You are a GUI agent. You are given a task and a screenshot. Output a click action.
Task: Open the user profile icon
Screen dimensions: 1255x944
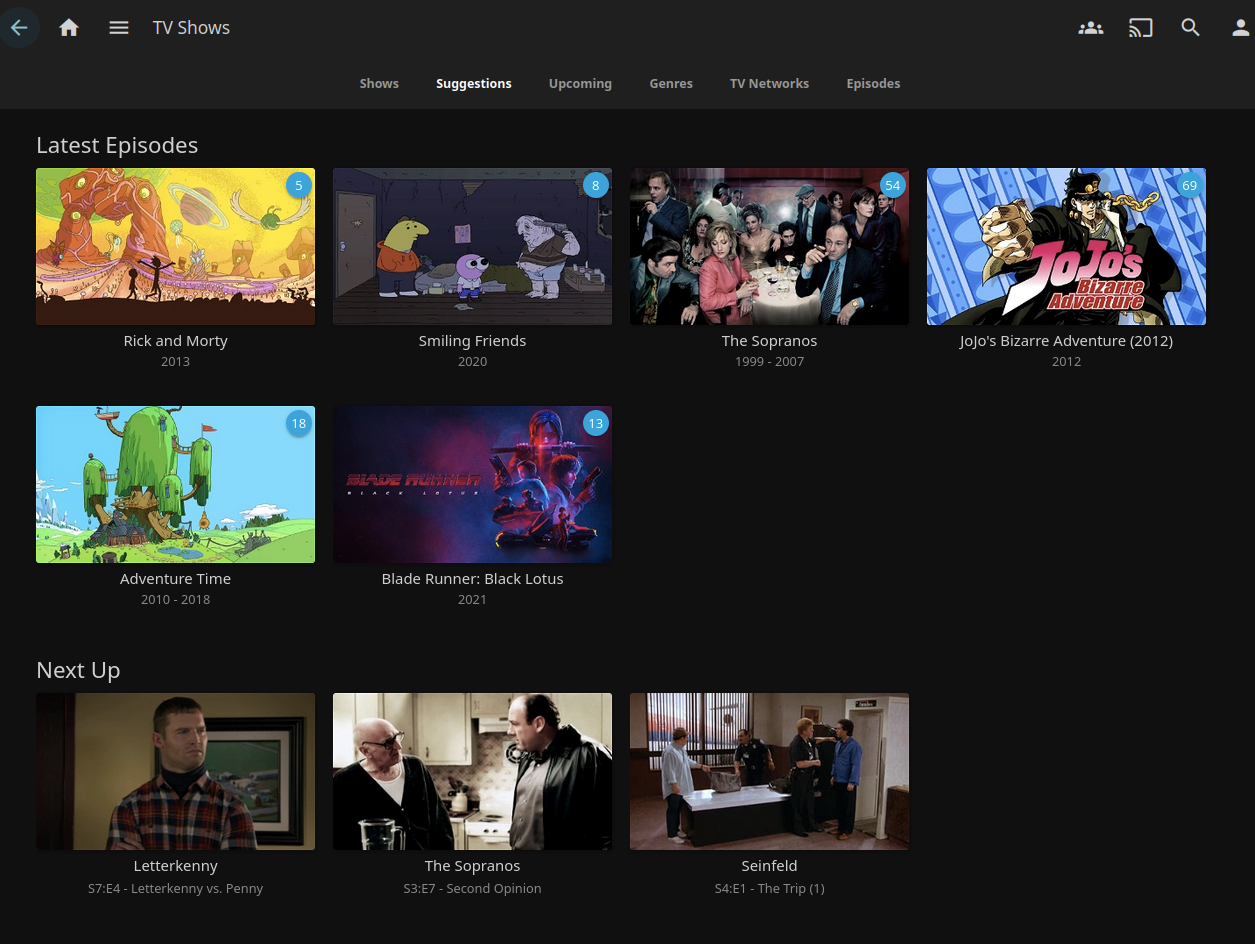pos(1240,28)
